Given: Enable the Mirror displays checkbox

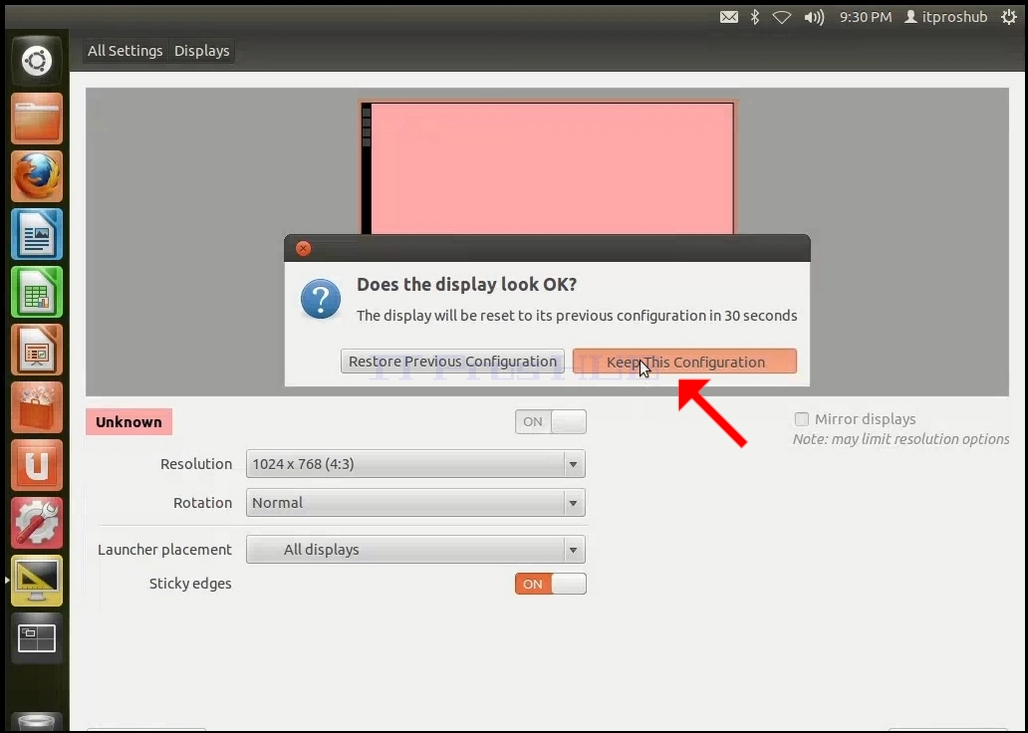Looking at the screenshot, I should [801, 419].
